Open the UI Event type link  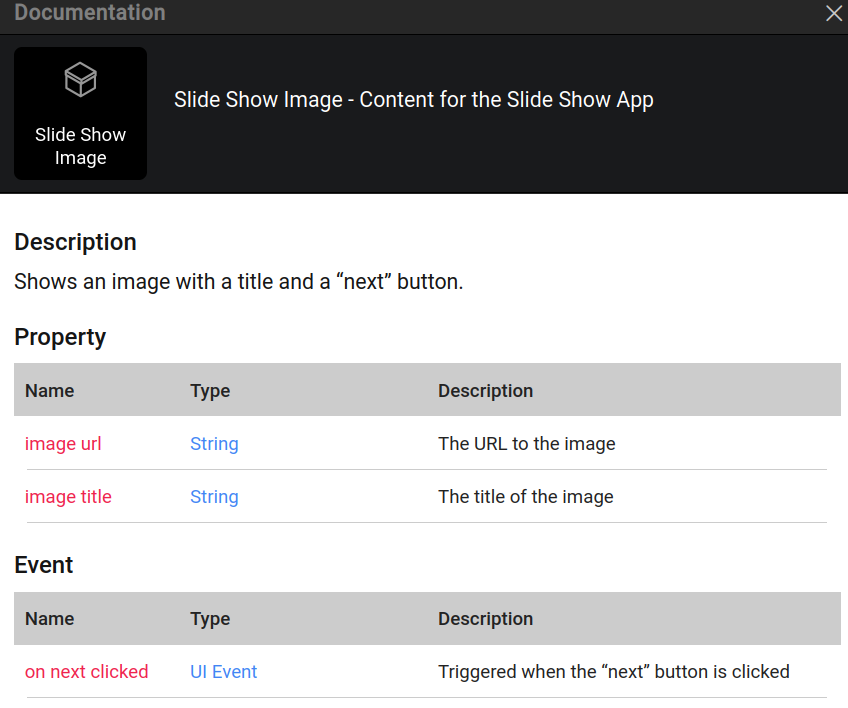pos(223,672)
